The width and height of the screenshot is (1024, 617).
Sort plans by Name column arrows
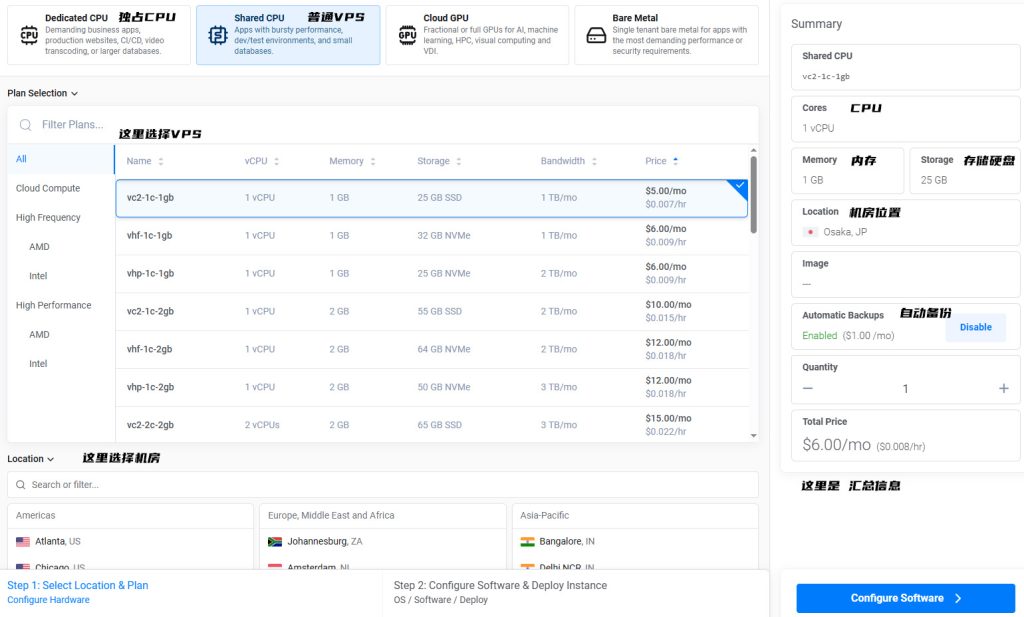pyautogui.click(x=161, y=161)
